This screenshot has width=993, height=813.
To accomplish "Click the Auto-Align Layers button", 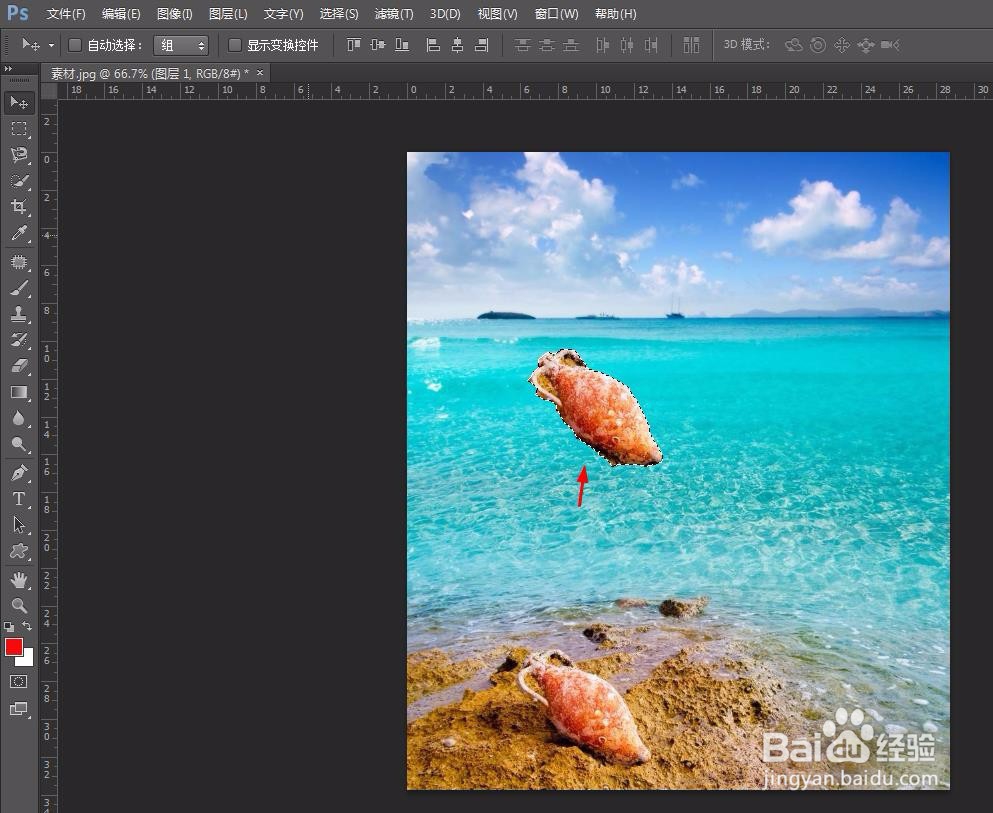I will point(691,45).
